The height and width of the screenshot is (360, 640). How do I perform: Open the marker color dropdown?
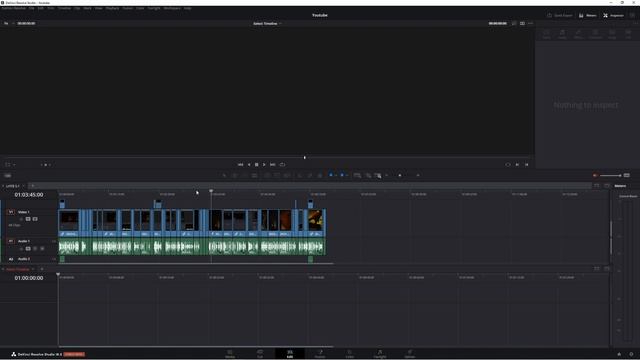[x=347, y=176]
